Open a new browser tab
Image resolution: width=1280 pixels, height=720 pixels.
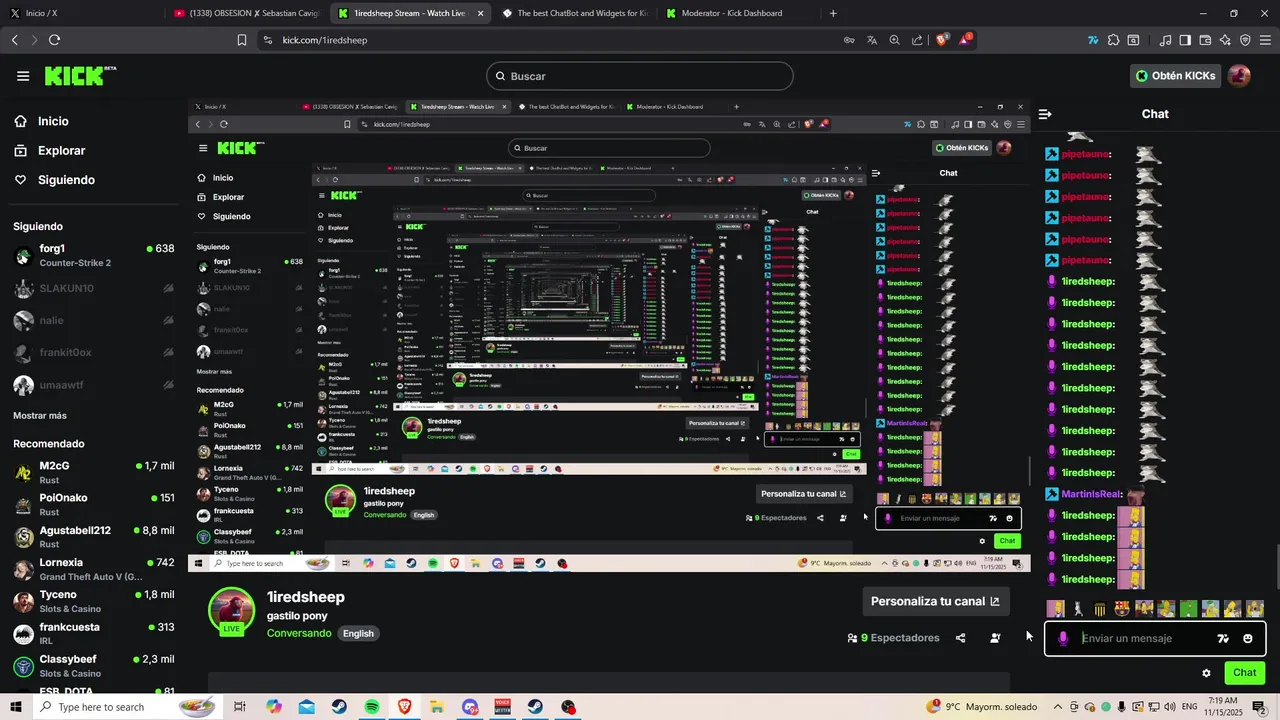[833, 13]
